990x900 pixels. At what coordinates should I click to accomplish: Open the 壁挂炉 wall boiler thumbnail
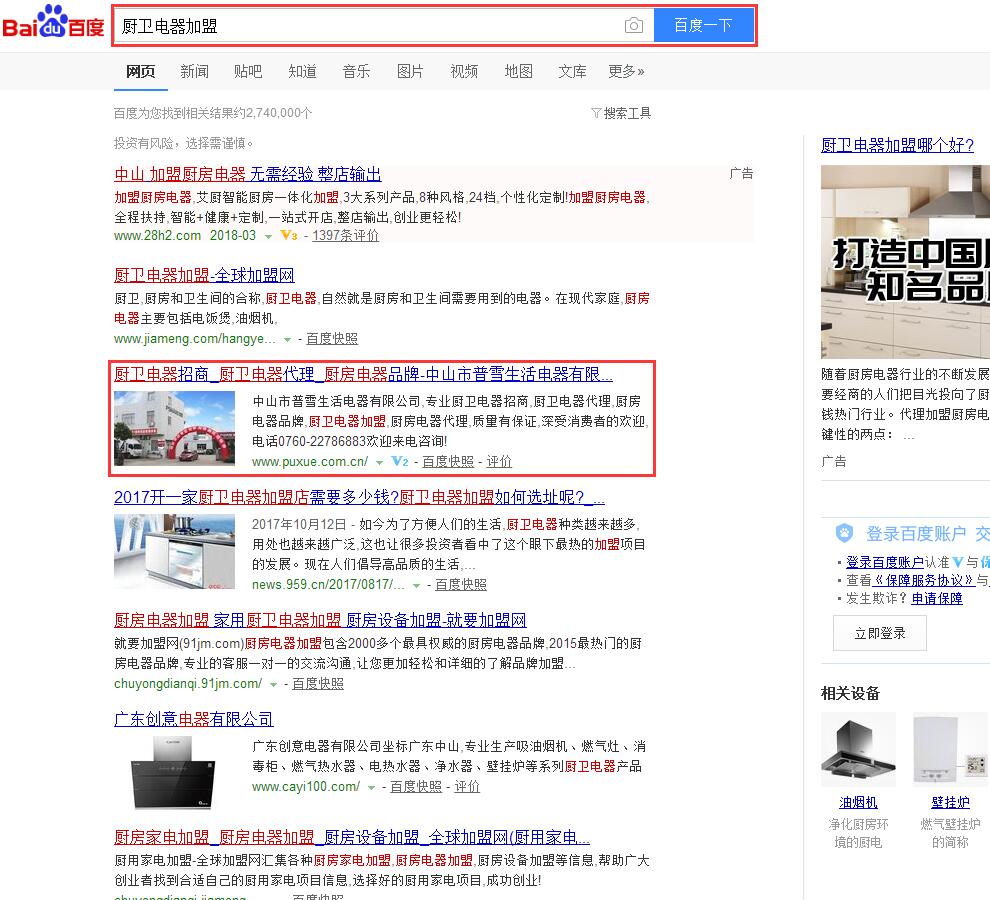point(950,750)
